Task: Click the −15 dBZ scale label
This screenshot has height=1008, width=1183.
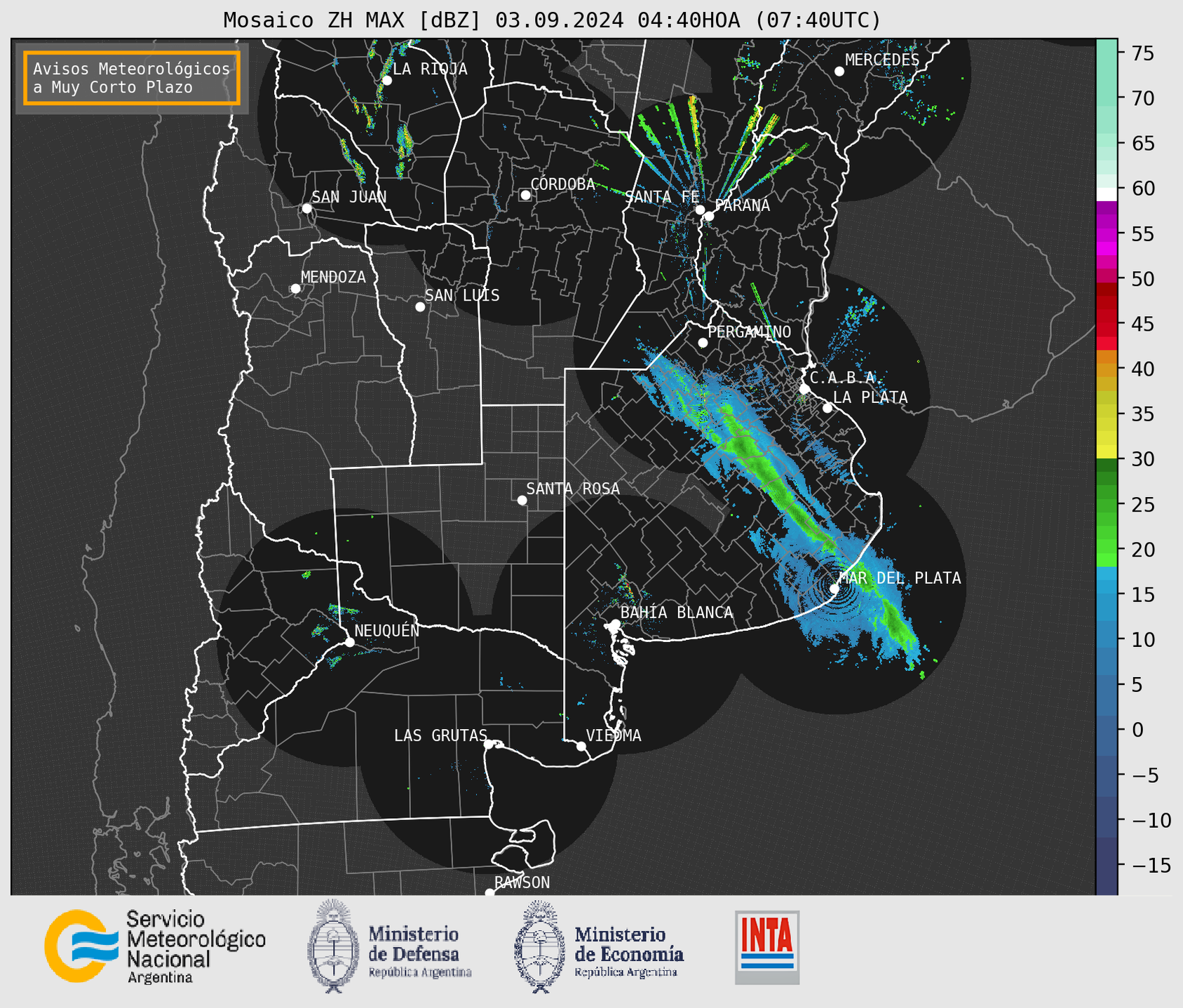Action: tap(1151, 866)
